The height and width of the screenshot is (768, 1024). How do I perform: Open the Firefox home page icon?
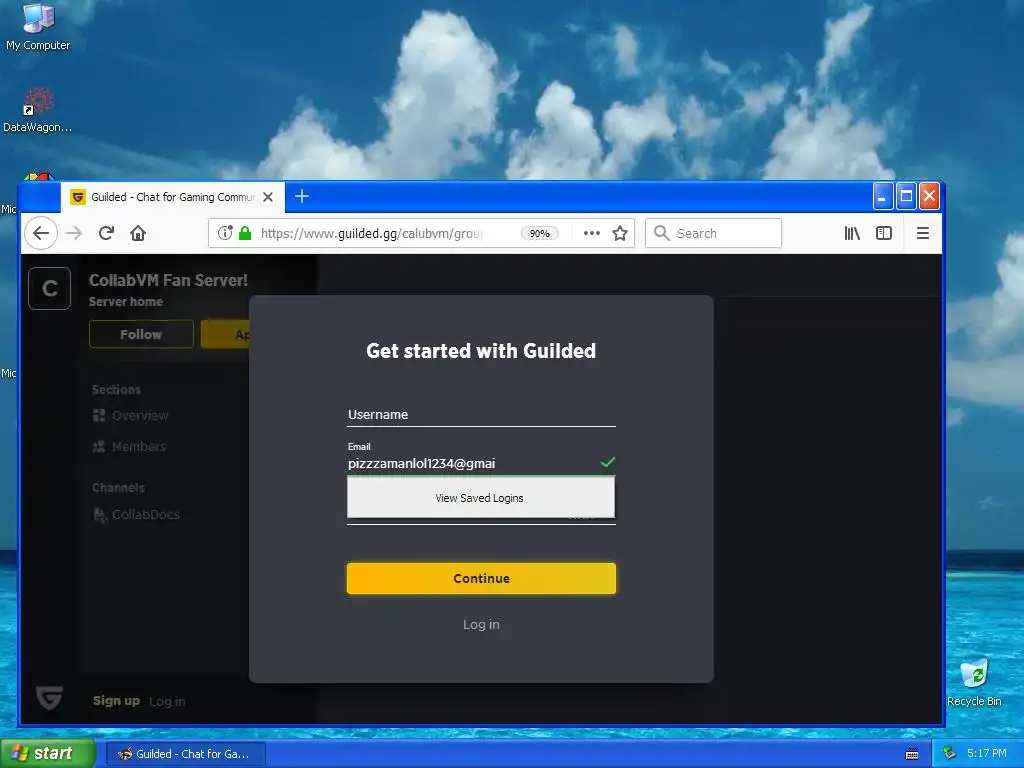click(x=138, y=233)
